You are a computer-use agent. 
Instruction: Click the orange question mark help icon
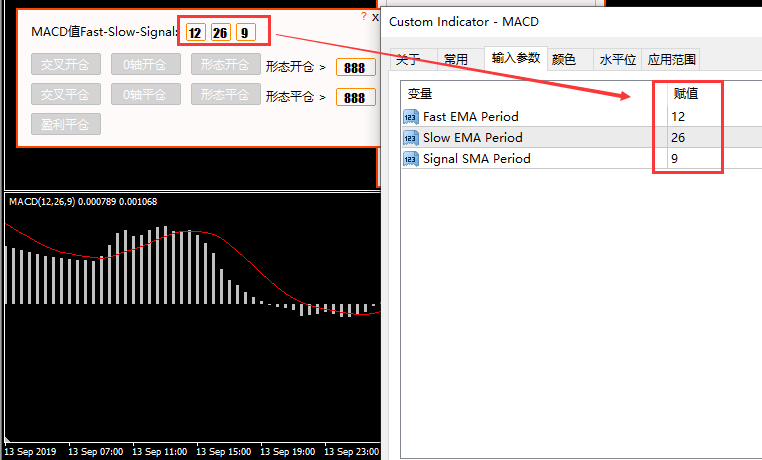[x=364, y=17]
